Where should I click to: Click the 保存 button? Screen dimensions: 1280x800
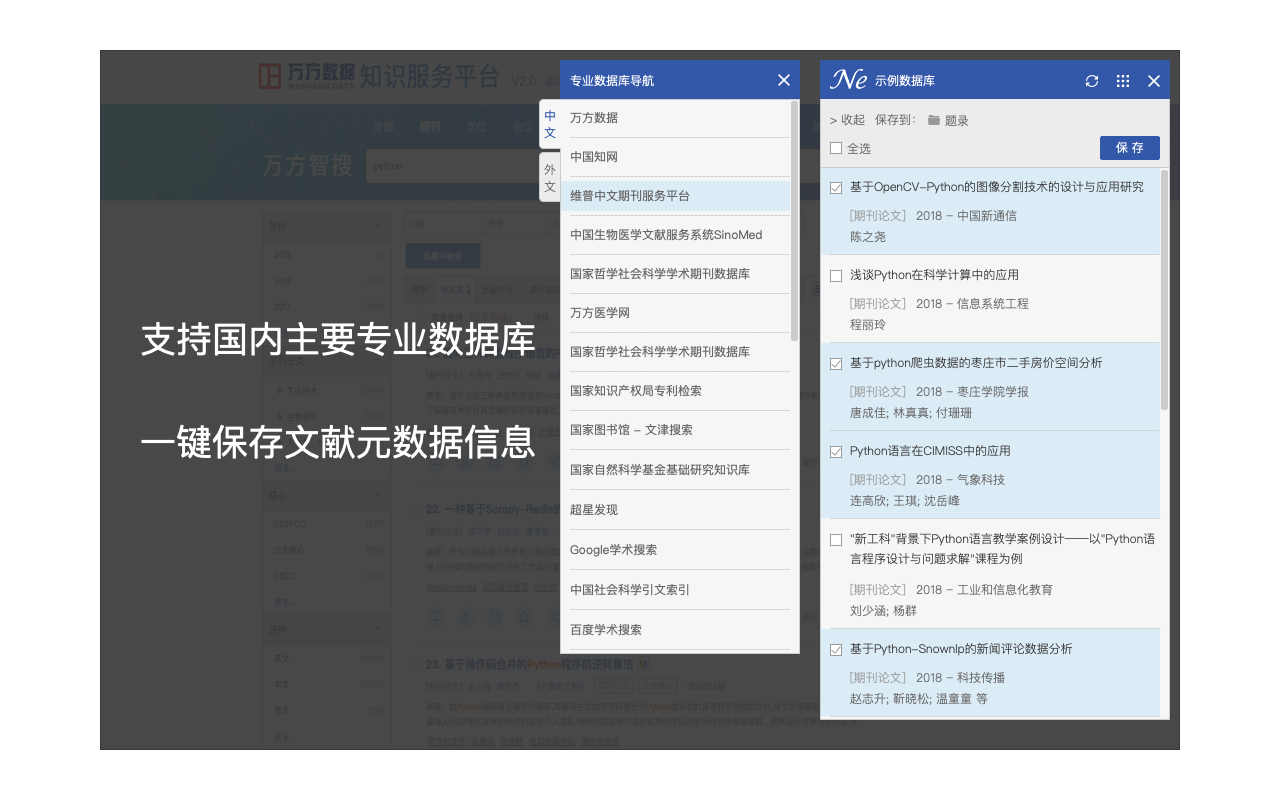click(x=1129, y=147)
